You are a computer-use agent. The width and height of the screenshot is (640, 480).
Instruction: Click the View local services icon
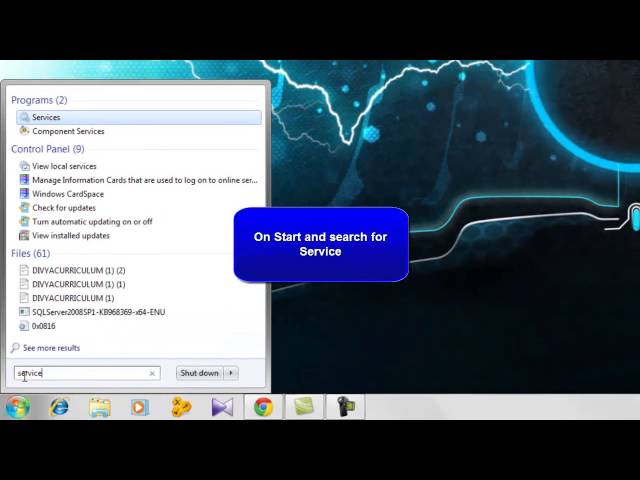tap(24, 166)
